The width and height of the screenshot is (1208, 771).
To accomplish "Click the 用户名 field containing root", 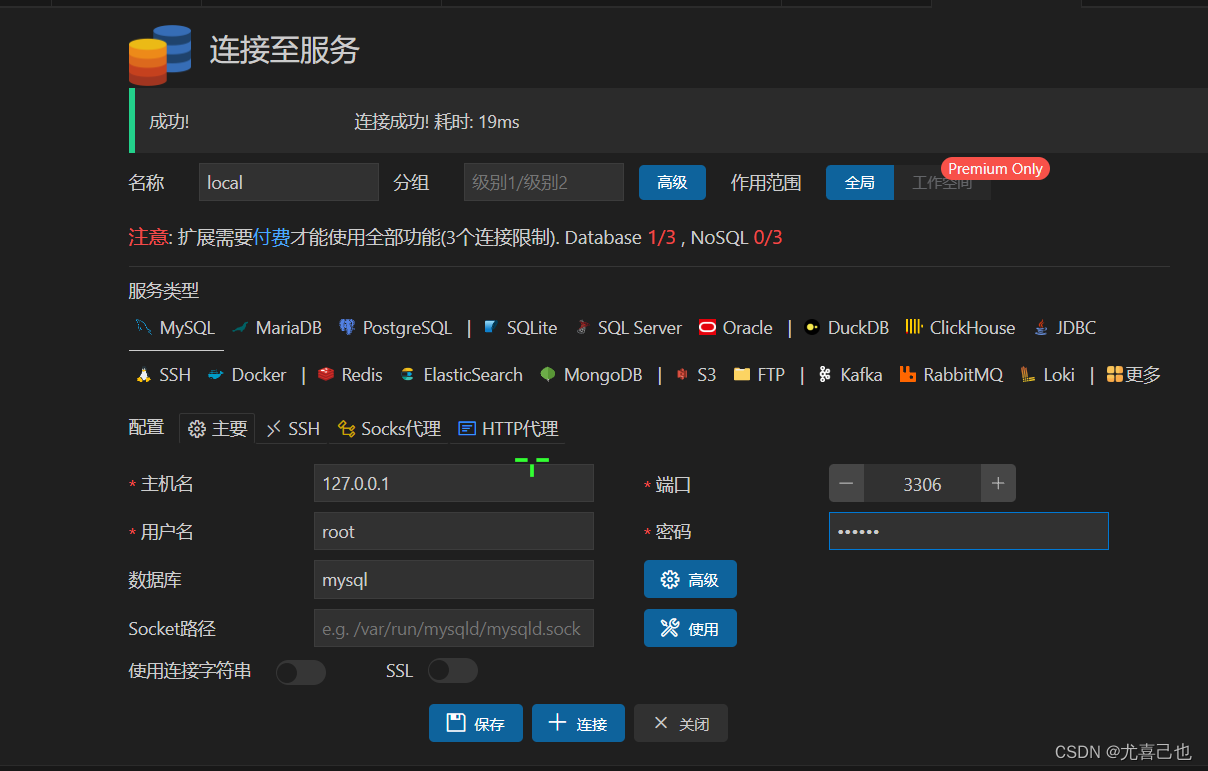I will tap(454, 532).
